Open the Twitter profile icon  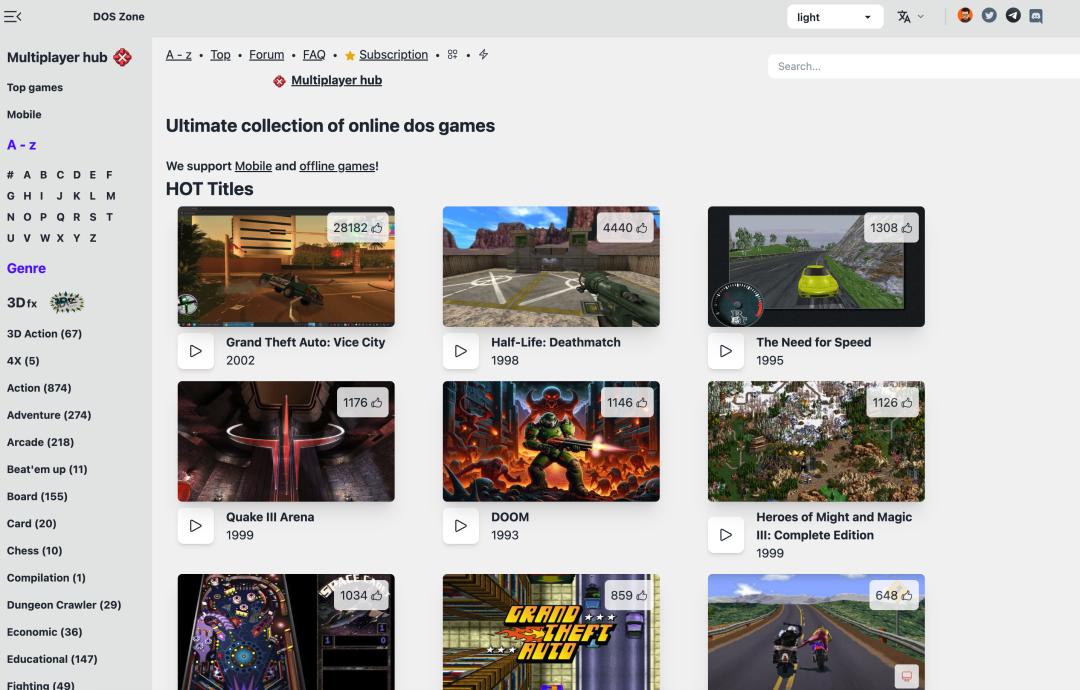click(989, 15)
